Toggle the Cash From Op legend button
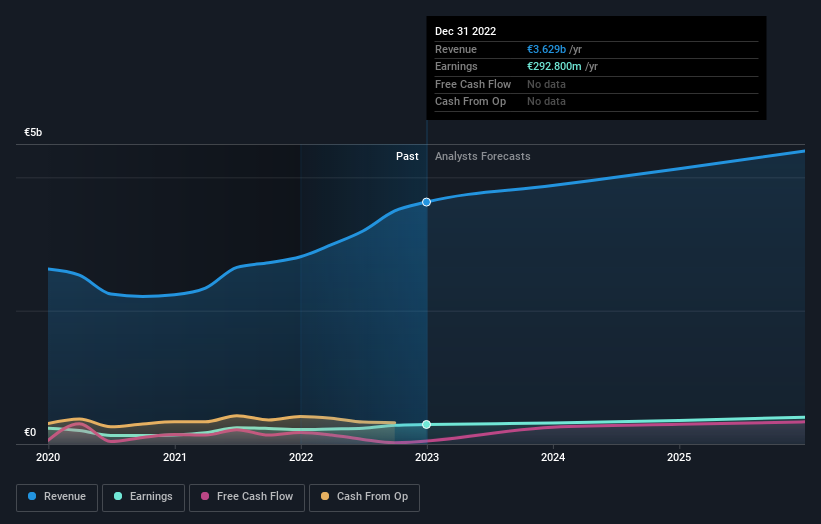Screen dimensions: 821x524 click(x=364, y=497)
